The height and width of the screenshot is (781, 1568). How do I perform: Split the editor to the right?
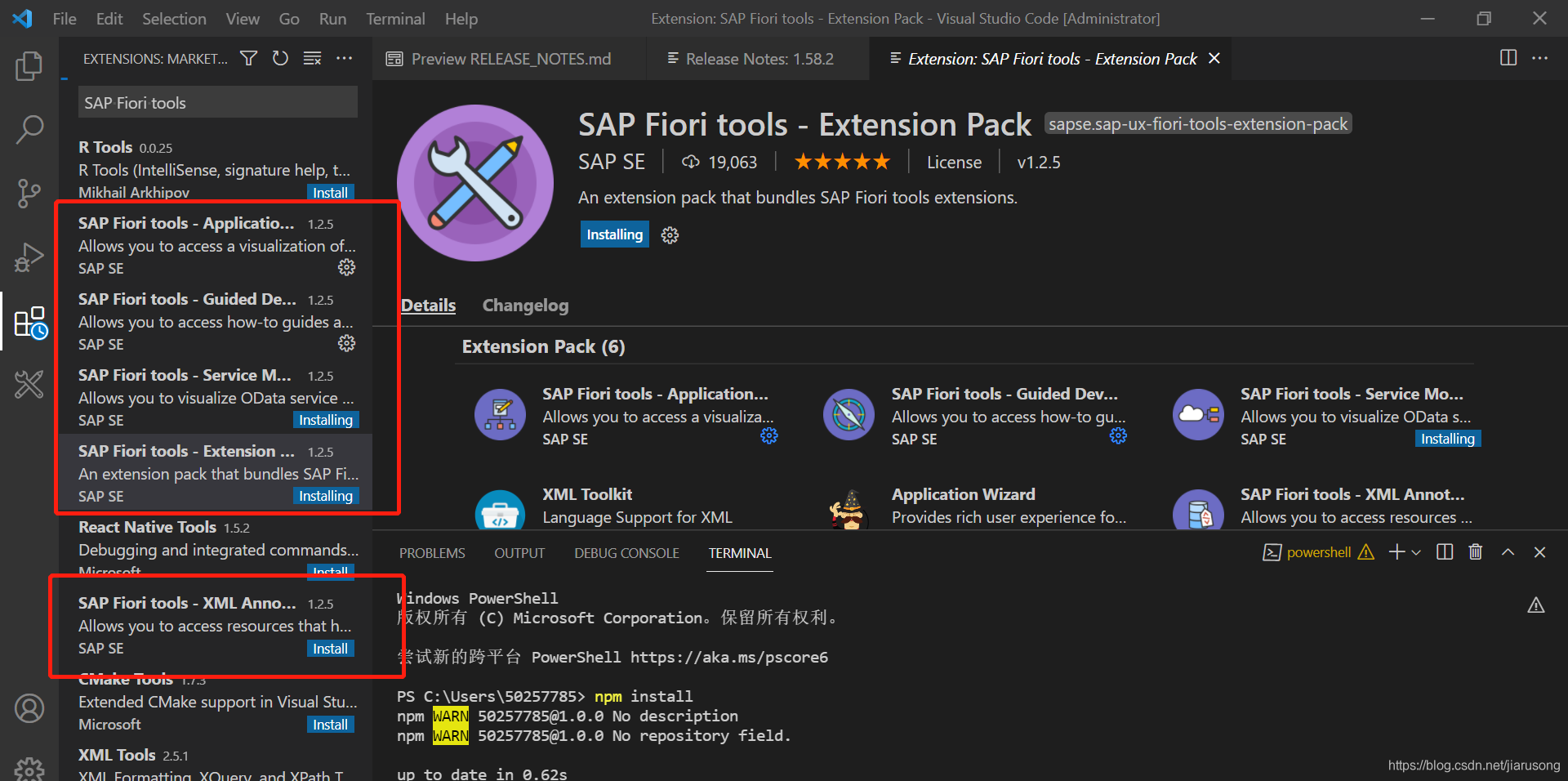point(1508,58)
